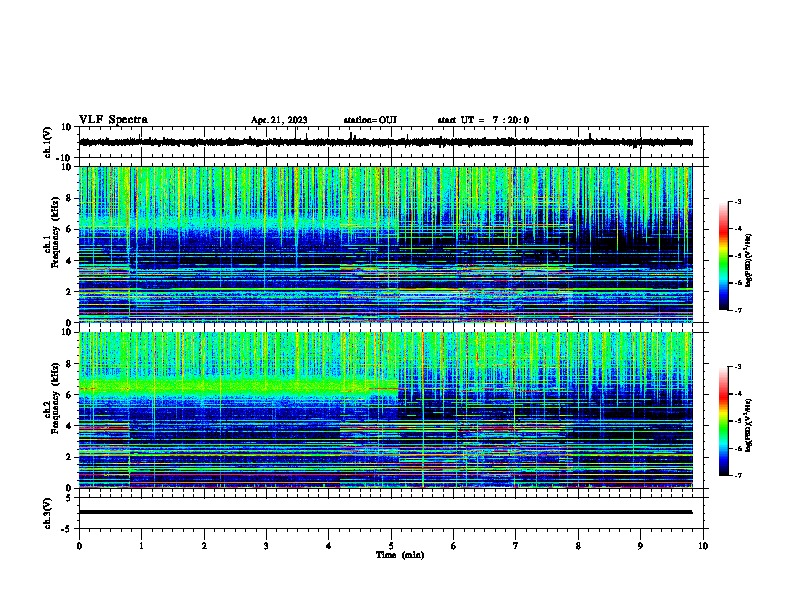
Task: Click the "0" tick on the time axis
Action: click(x=79, y=546)
